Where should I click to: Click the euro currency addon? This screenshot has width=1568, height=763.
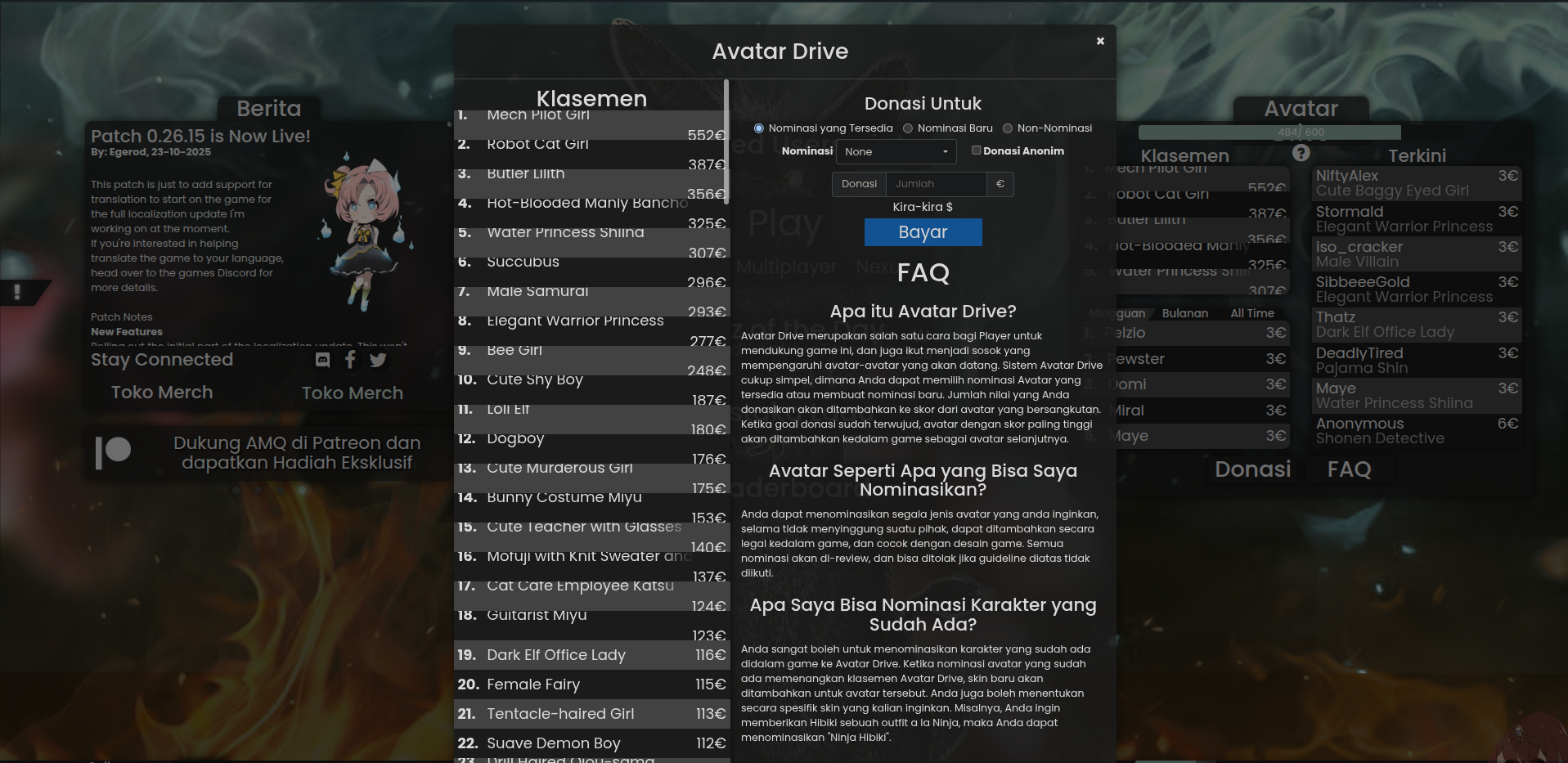coord(1000,184)
